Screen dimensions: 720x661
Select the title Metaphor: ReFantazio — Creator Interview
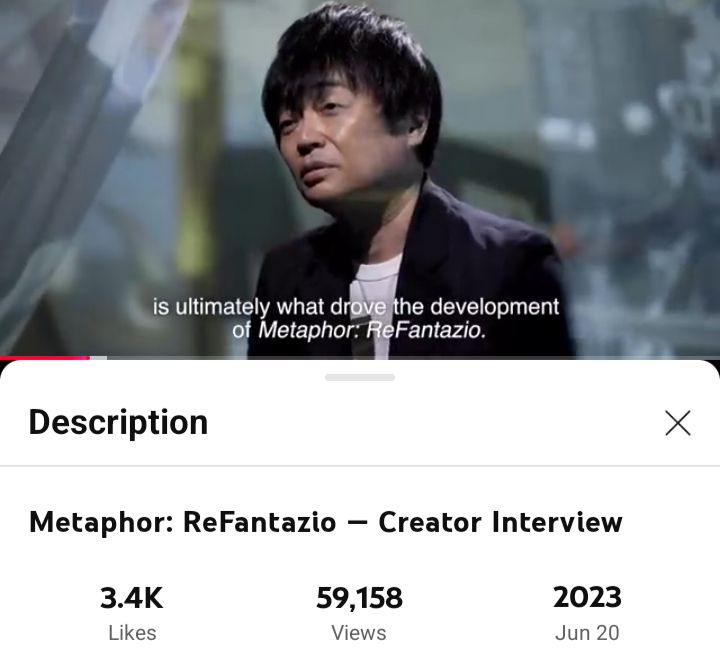(326, 522)
